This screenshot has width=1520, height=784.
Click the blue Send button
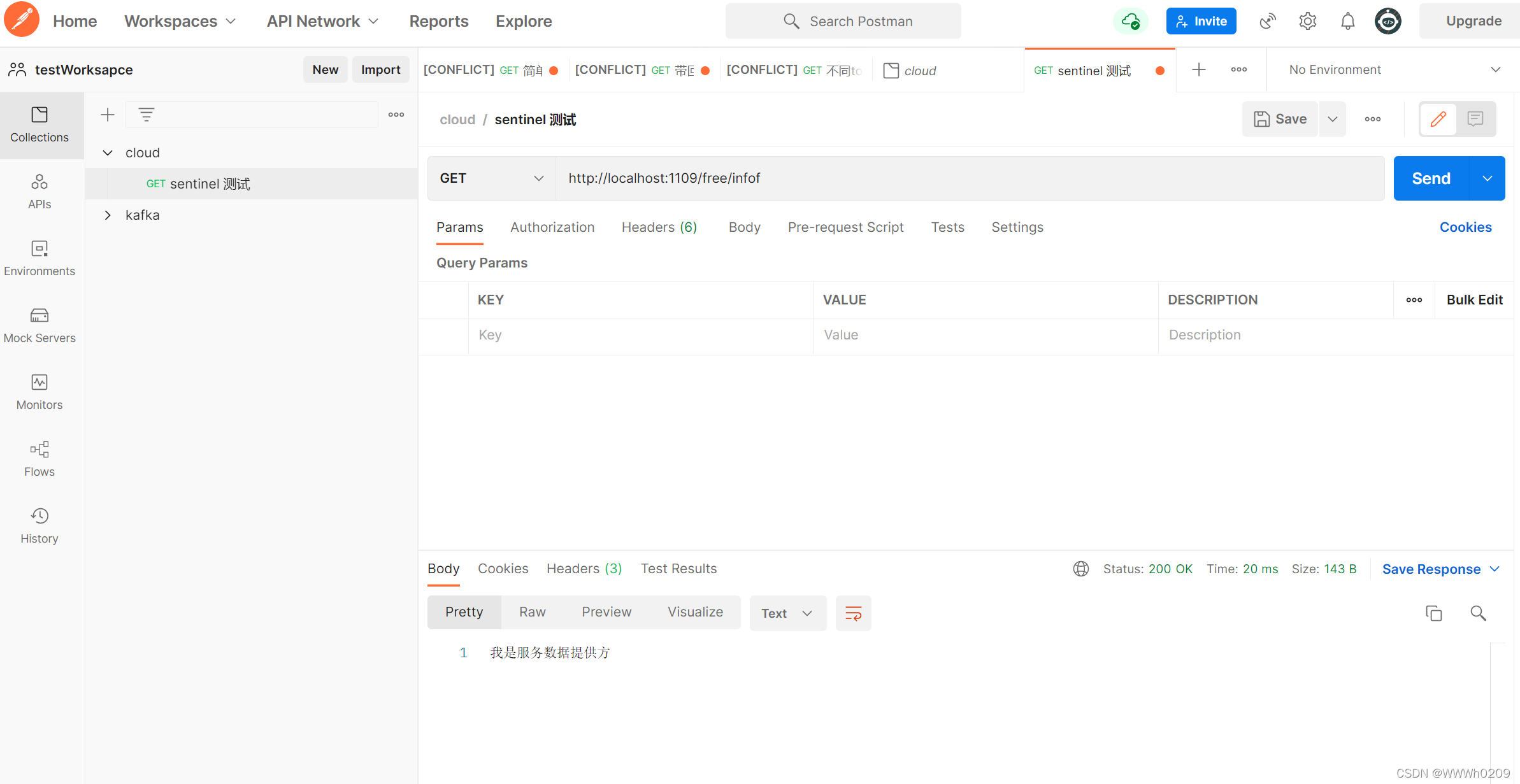click(x=1431, y=178)
